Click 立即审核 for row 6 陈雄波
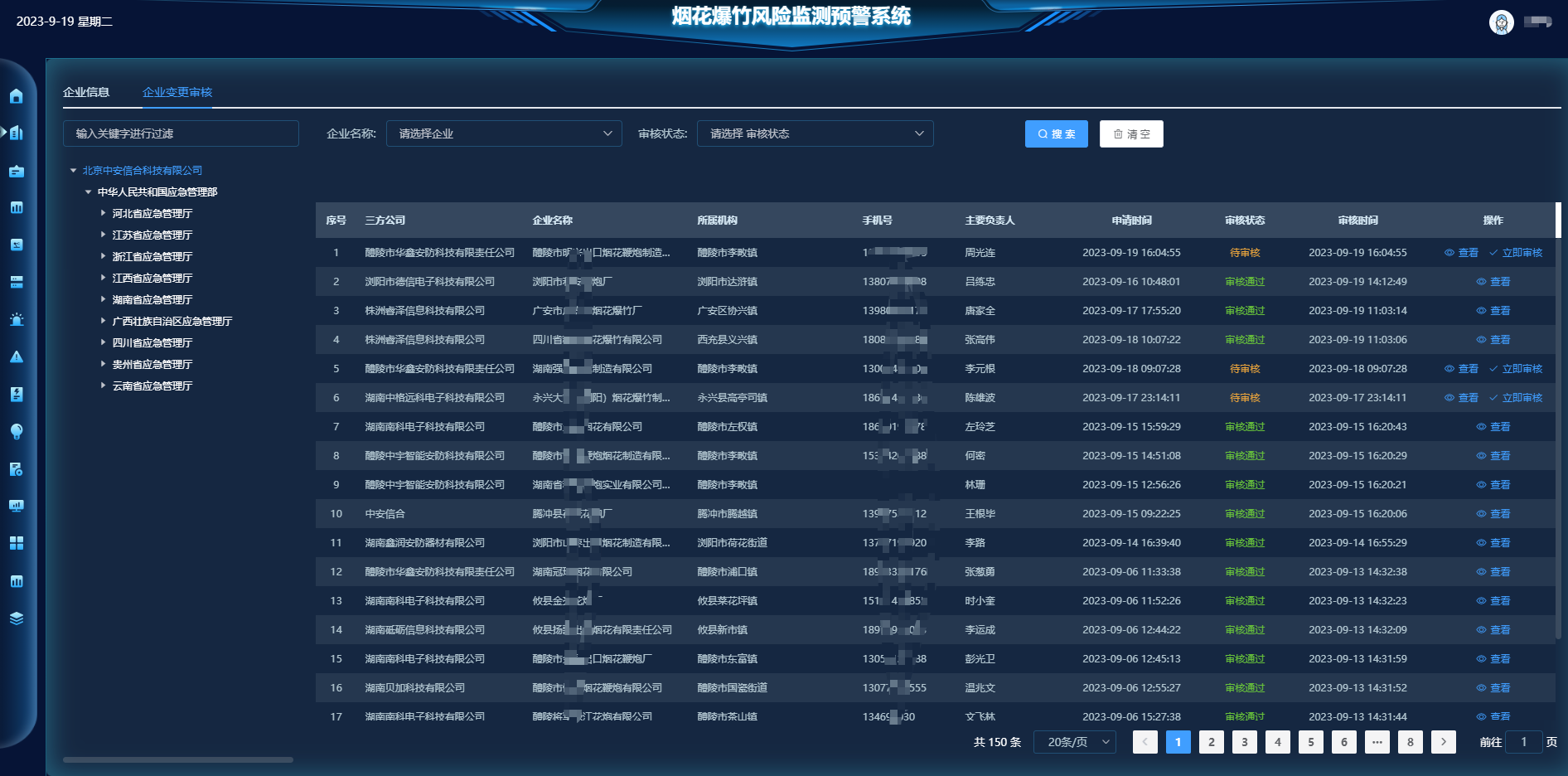The width and height of the screenshot is (1568, 776). [x=1516, y=398]
